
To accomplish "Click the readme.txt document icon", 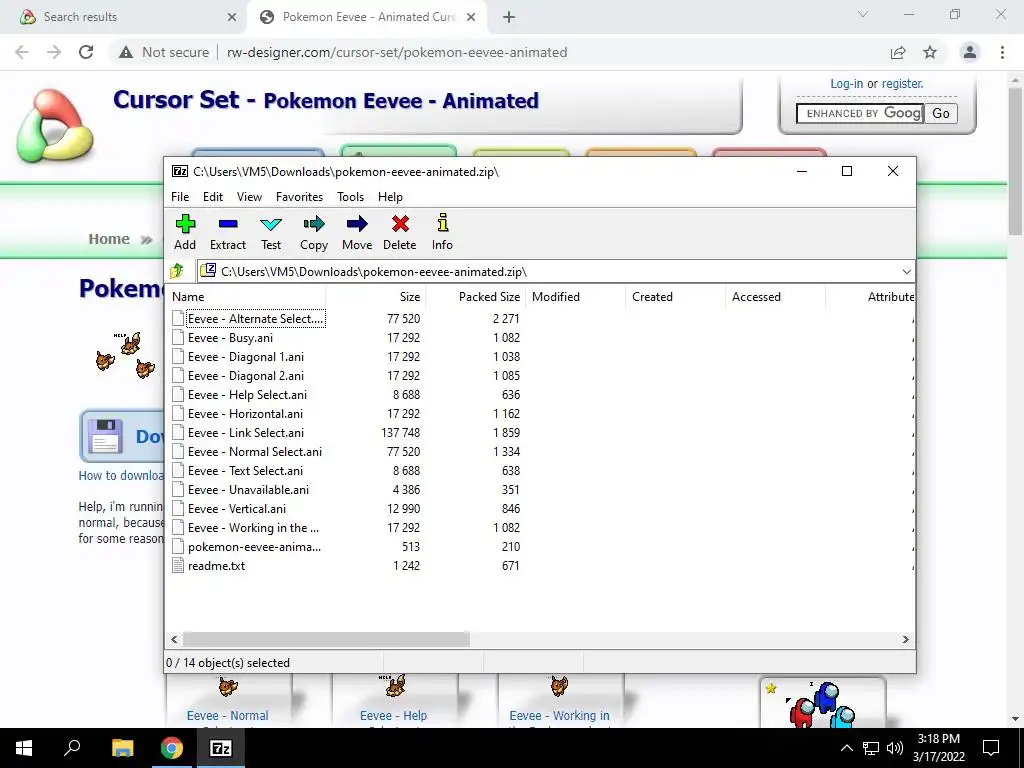I will (x=178, y=566).
